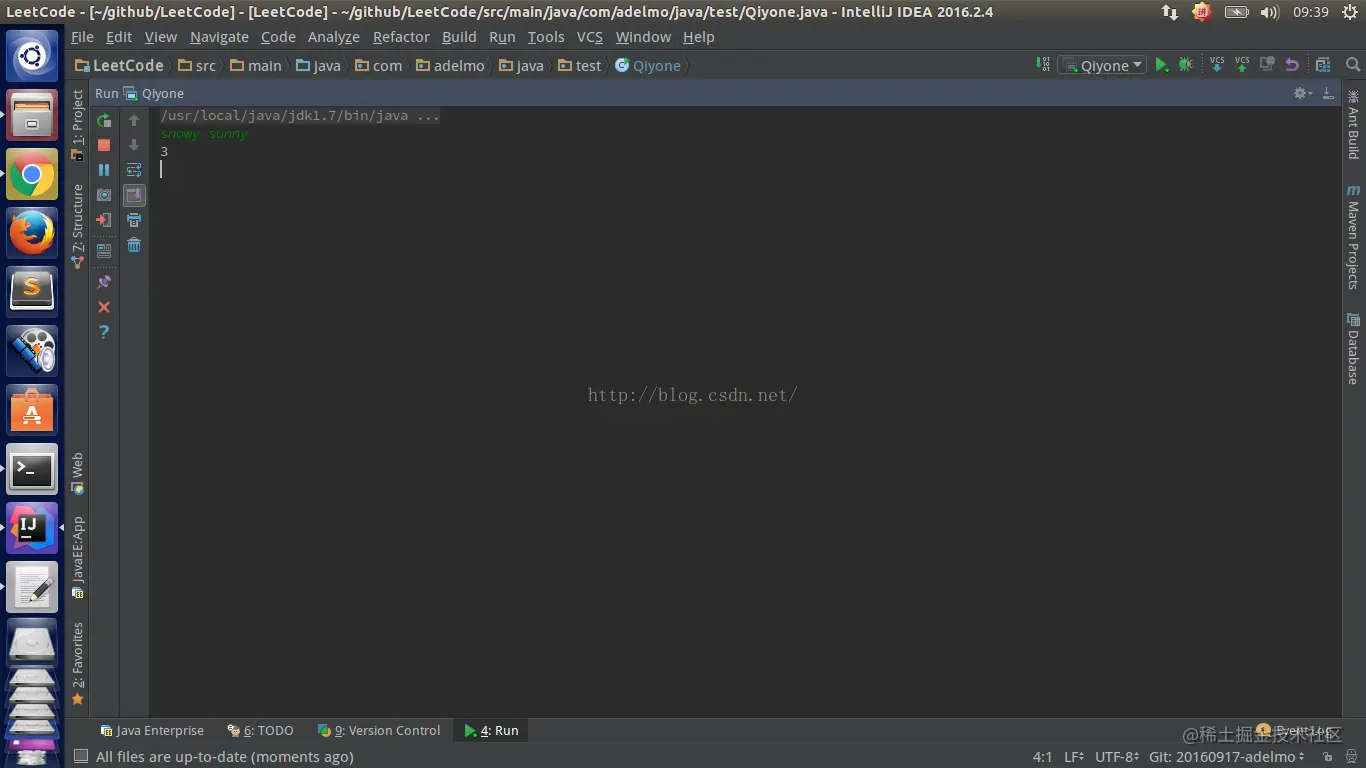Clear console with the trash can icon

tap(134, 245)
